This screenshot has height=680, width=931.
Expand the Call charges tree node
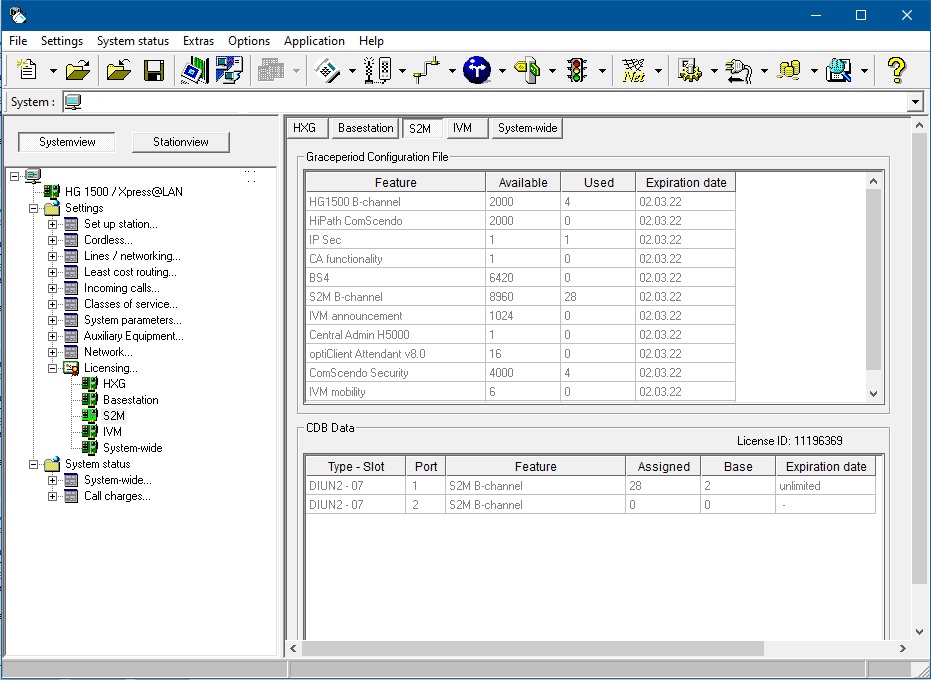[x=53, y=496]
